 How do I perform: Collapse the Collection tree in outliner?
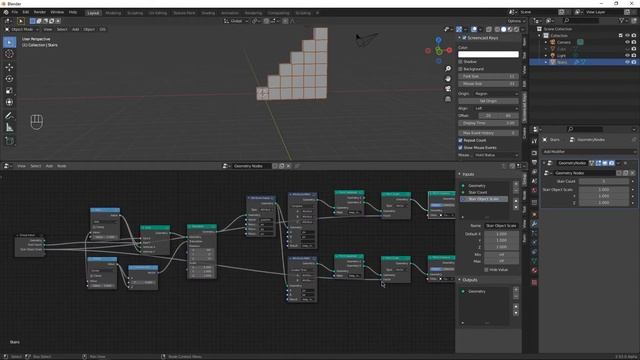[x=540, y=36]
